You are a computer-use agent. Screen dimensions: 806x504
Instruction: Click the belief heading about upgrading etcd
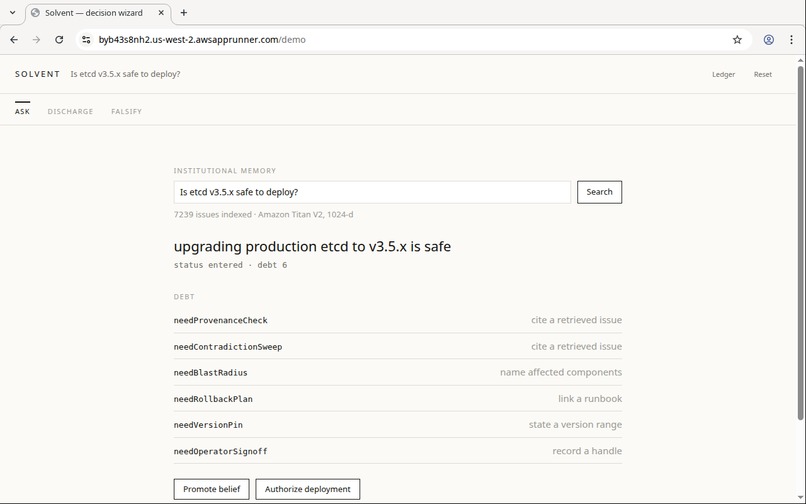(312, 246)
